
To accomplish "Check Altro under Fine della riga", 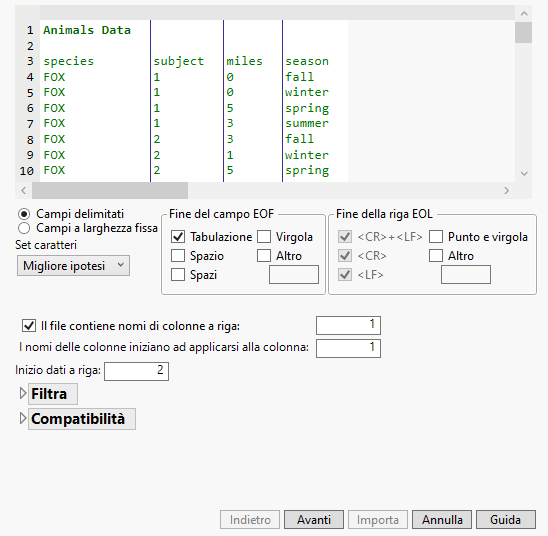I will tap(436, 255).
